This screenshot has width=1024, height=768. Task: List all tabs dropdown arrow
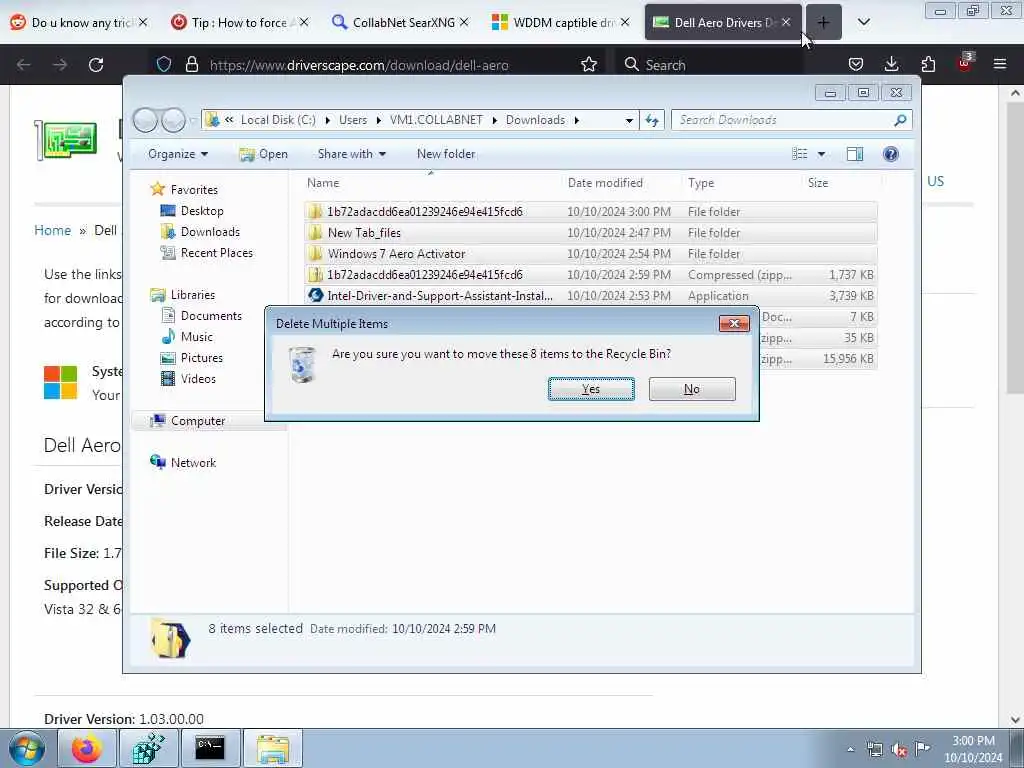(x=863, y=22)
